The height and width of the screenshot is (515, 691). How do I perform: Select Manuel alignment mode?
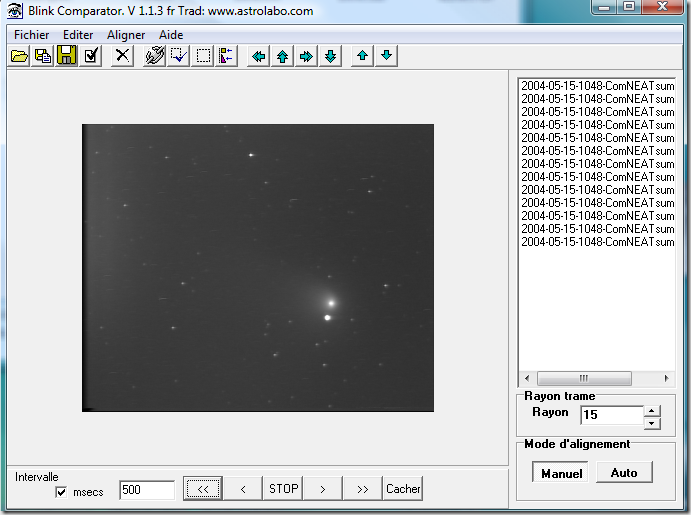click(561, 473)
